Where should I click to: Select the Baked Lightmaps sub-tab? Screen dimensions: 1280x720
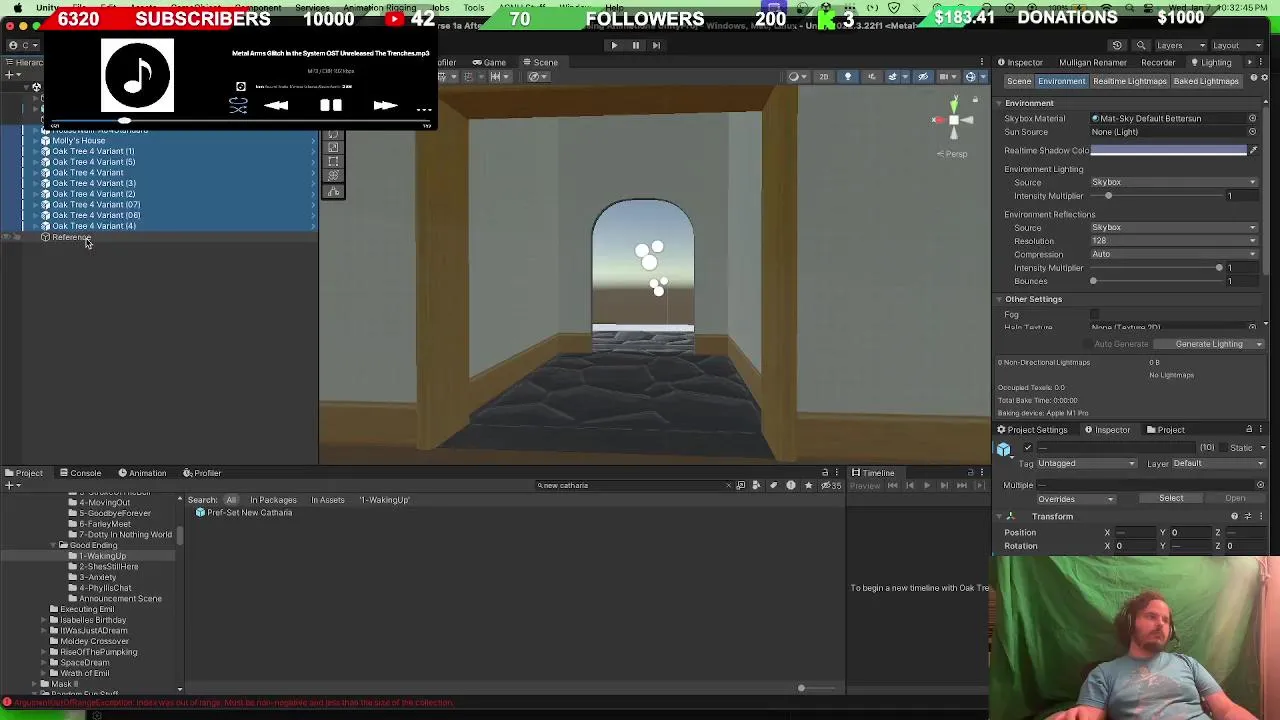coord(1206,81)
